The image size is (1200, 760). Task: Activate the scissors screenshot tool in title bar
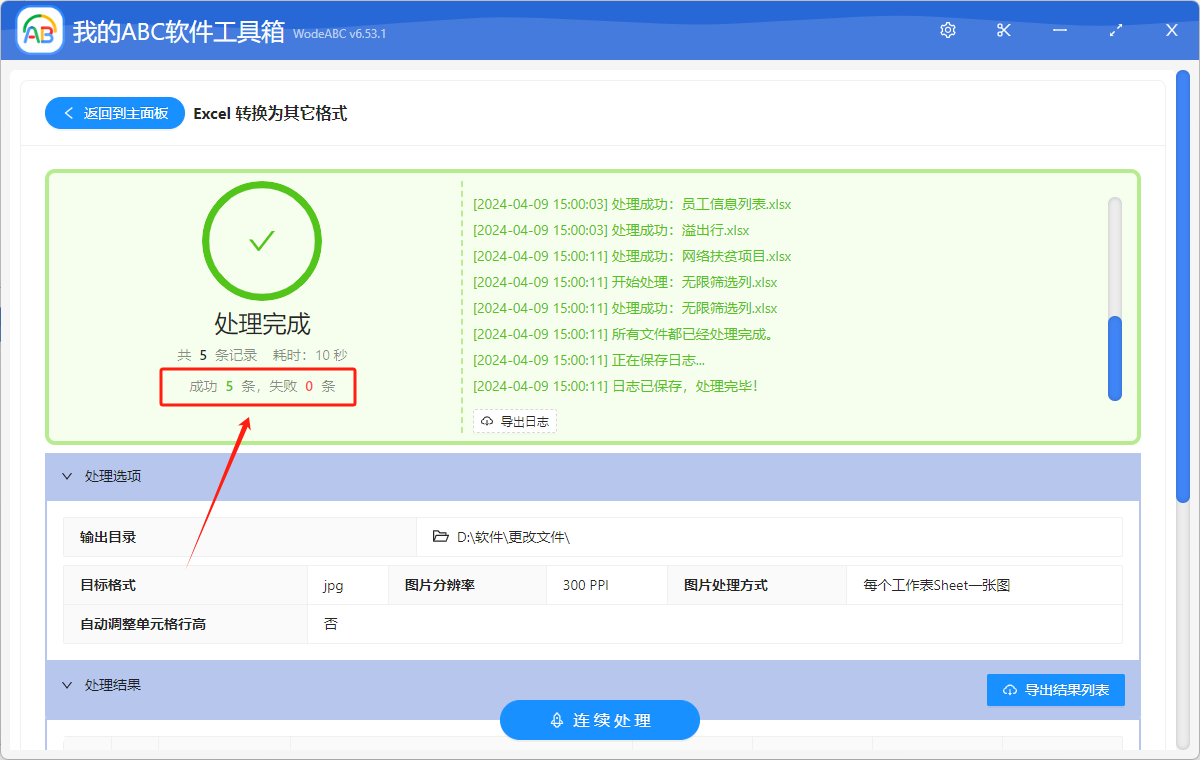coord(1003,30)
